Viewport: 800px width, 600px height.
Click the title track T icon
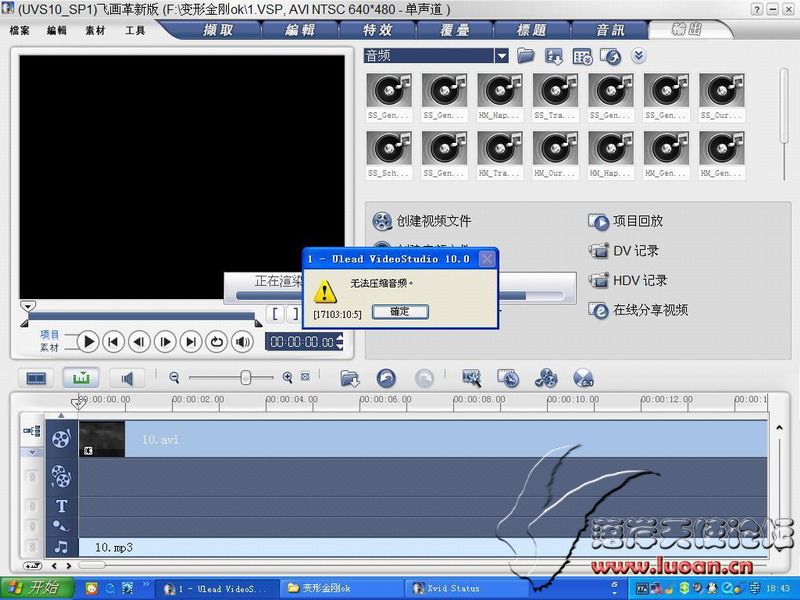pos(61,506)
